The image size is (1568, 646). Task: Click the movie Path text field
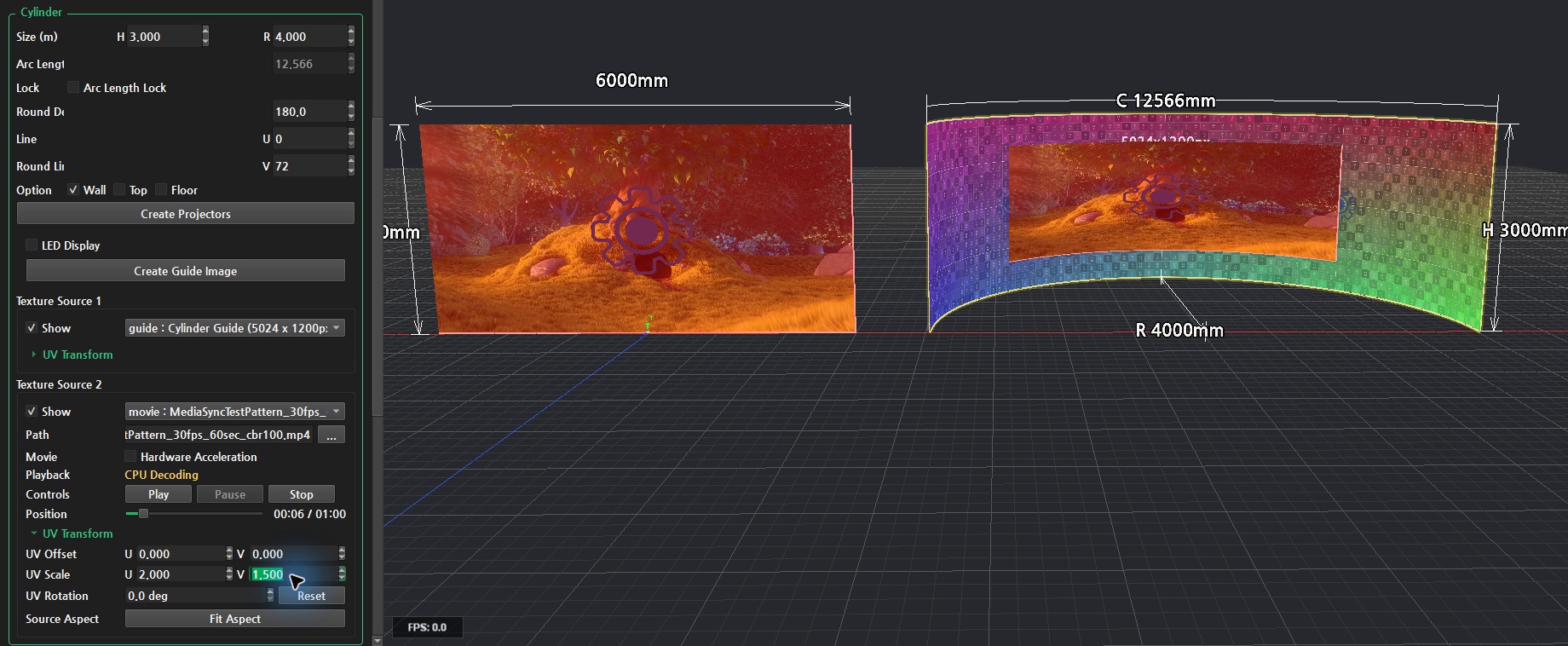pyautogui.click(x=219, y=435)
